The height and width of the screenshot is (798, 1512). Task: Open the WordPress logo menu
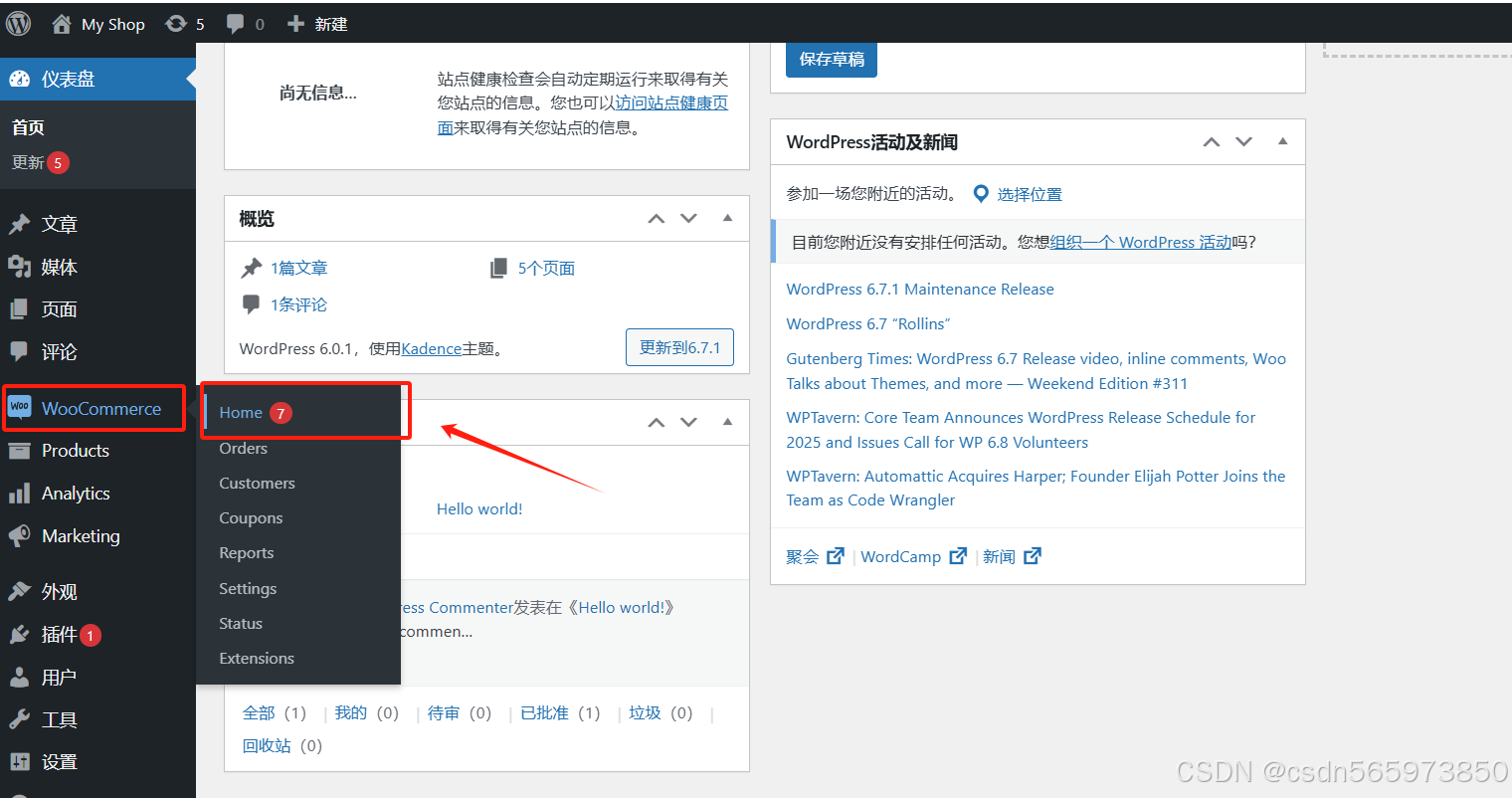coord(19,23)
